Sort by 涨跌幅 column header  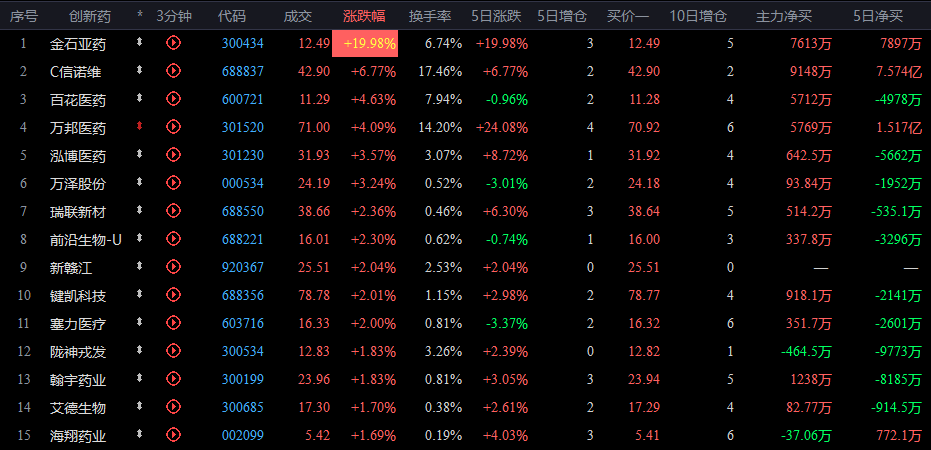364,16
